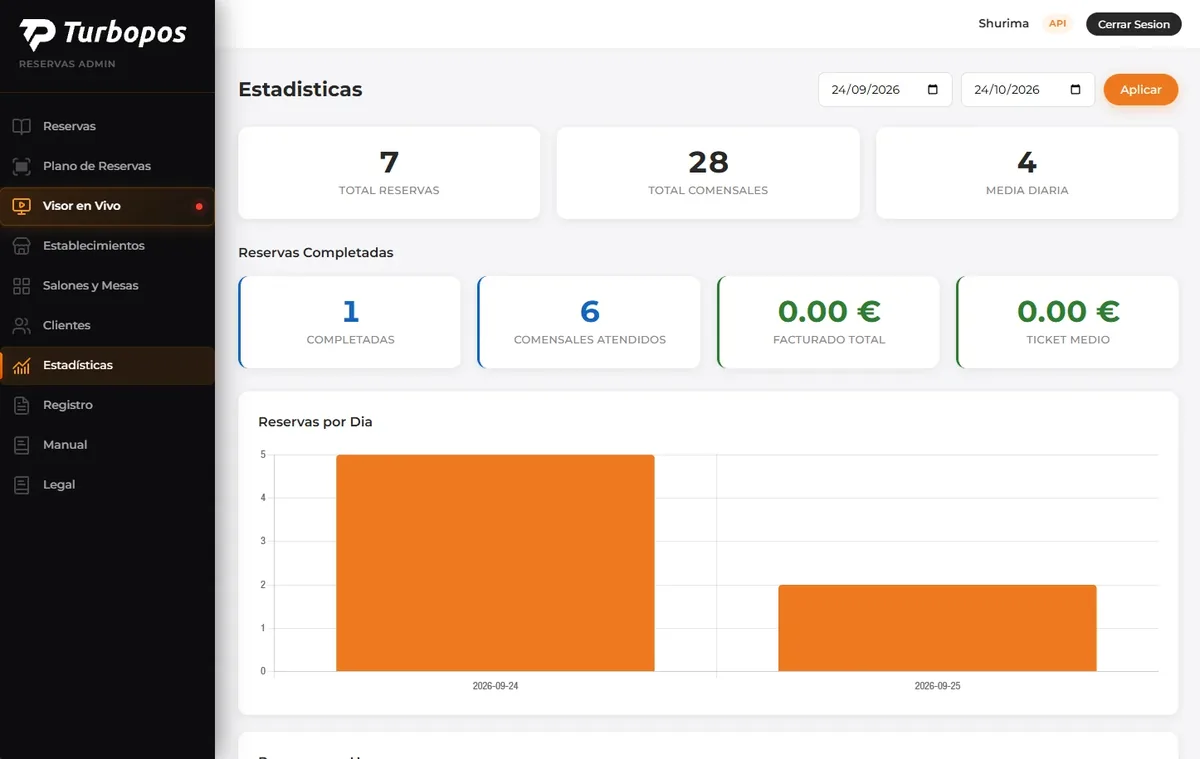Click the Reservas book icon in sidebar

click(x=21, y=126)
